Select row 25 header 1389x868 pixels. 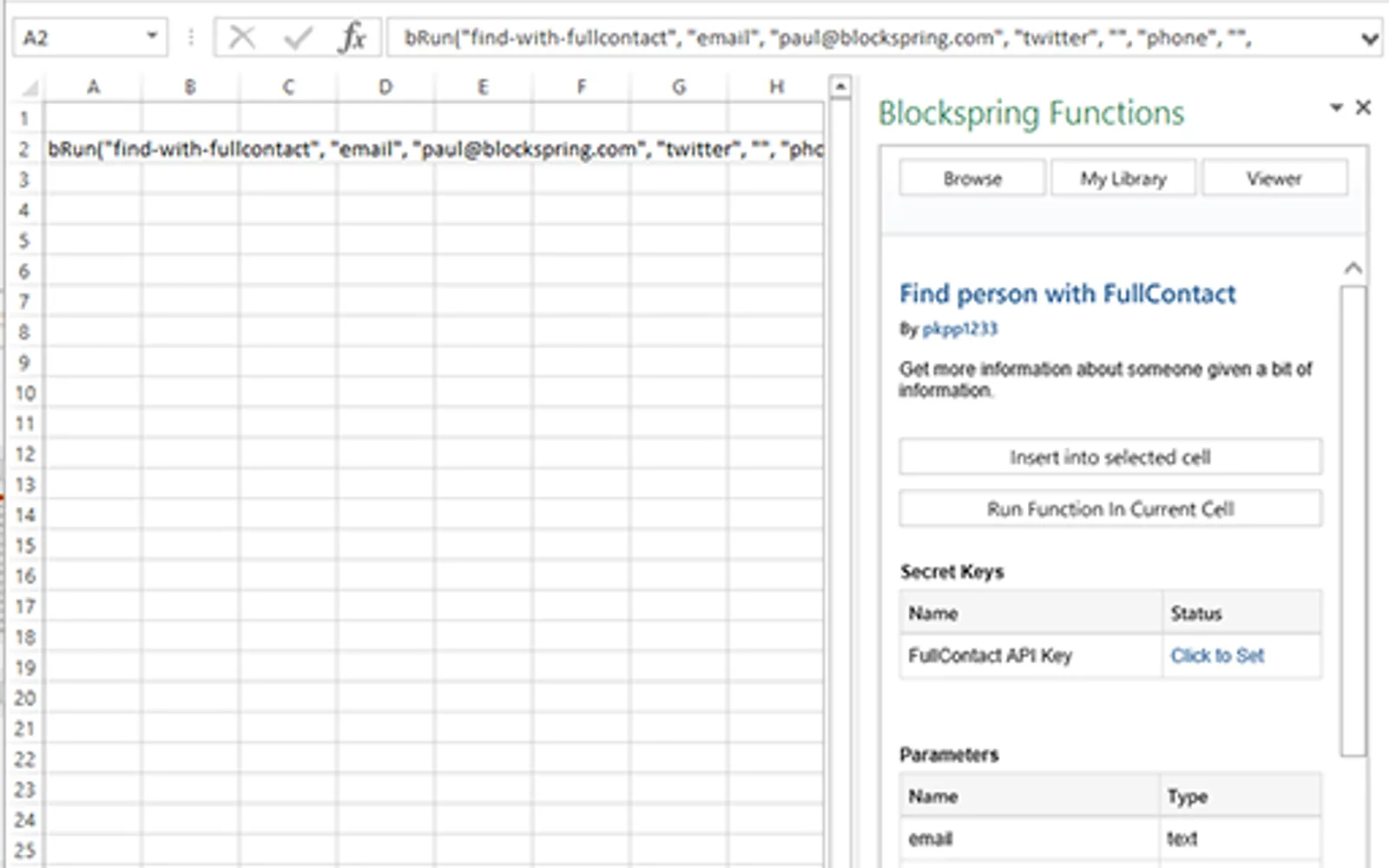(24, 851)
